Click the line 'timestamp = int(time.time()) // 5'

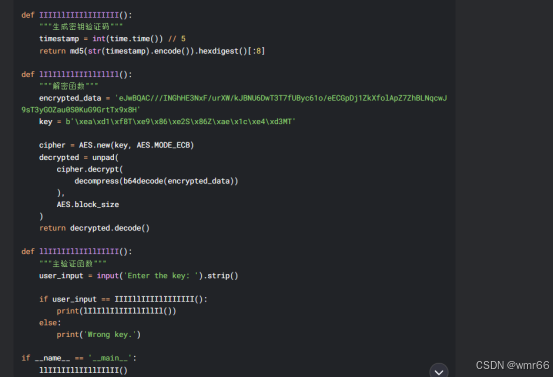point(112,39)
